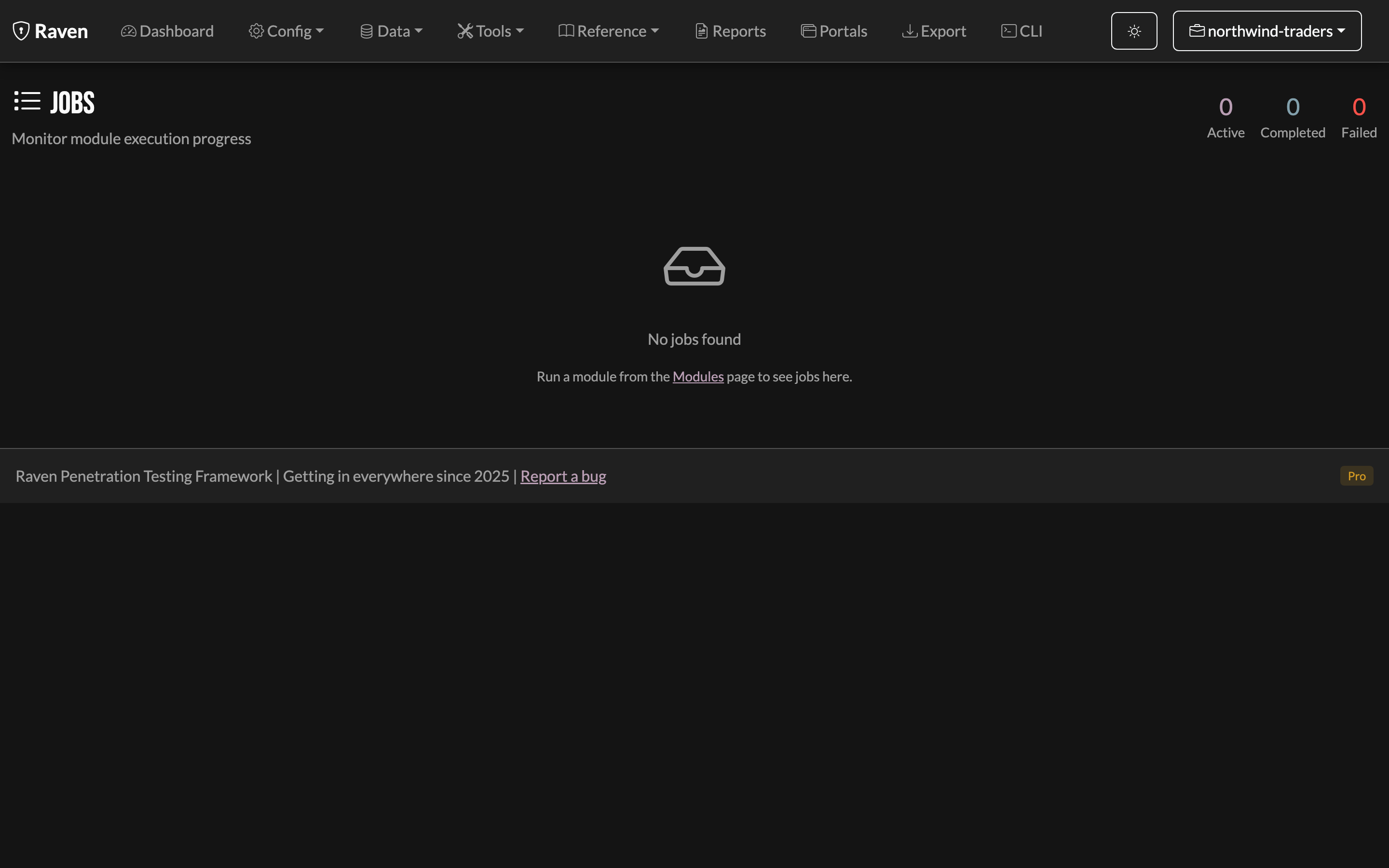This screenshot has width=1389, height=868.
Task: Click the Raven shield logo icon
Action: pos(21,31)
